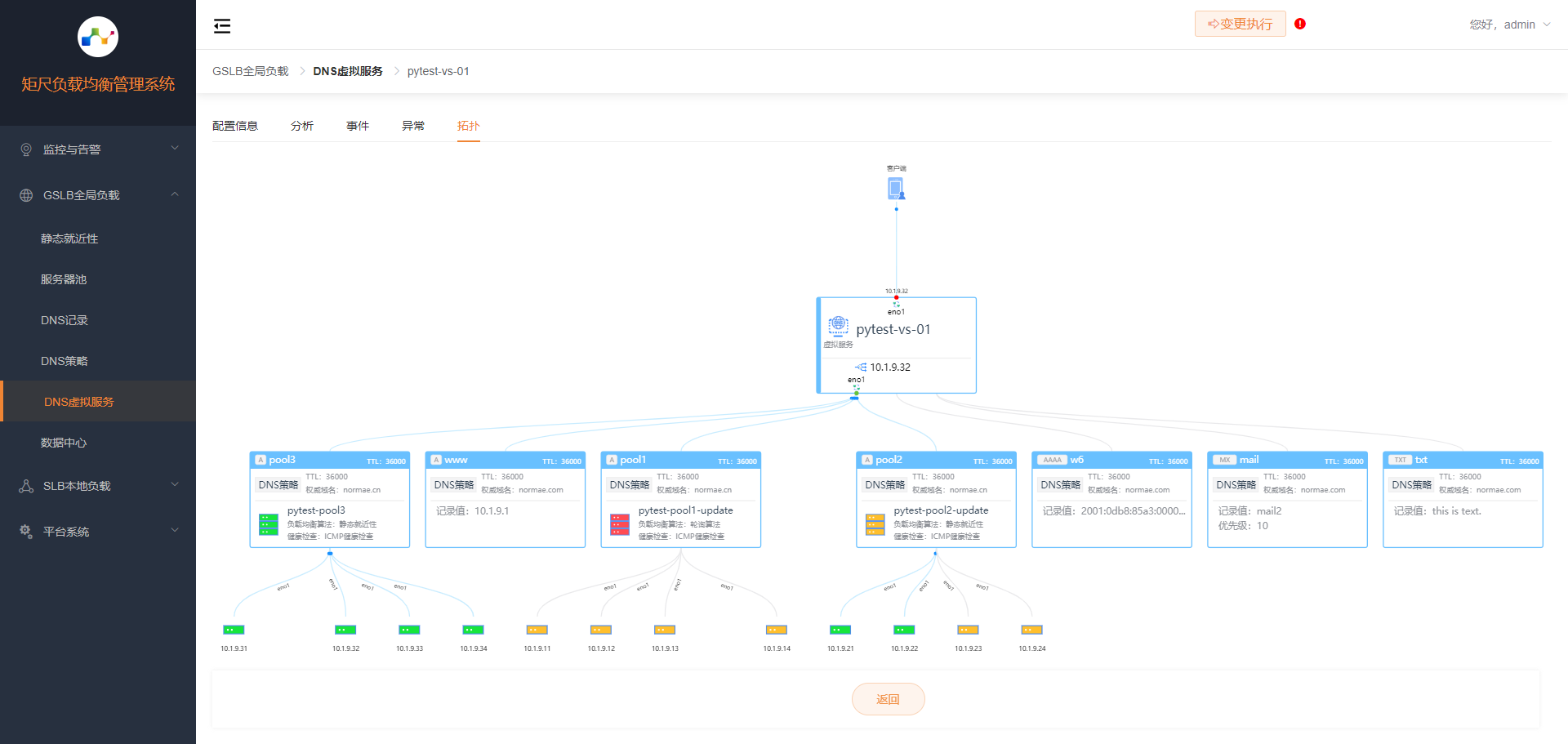1568x744 pixels.
Task: Collapse the GSLB全局负载 menu
Action: point(98,195)
